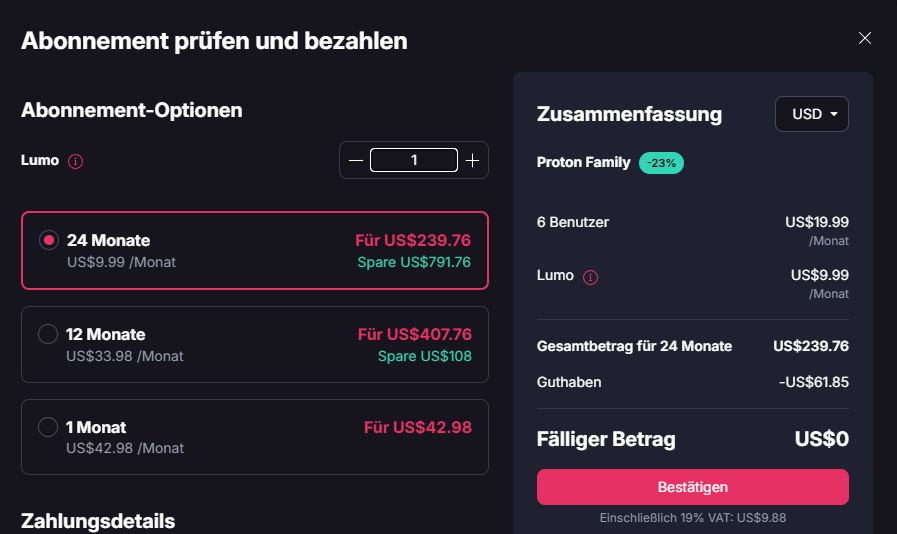Image resolution: width=897 pixels, height=534 pixels.
Task: Close the subscription checkout dialog
Action: click(x=865, y=39)
